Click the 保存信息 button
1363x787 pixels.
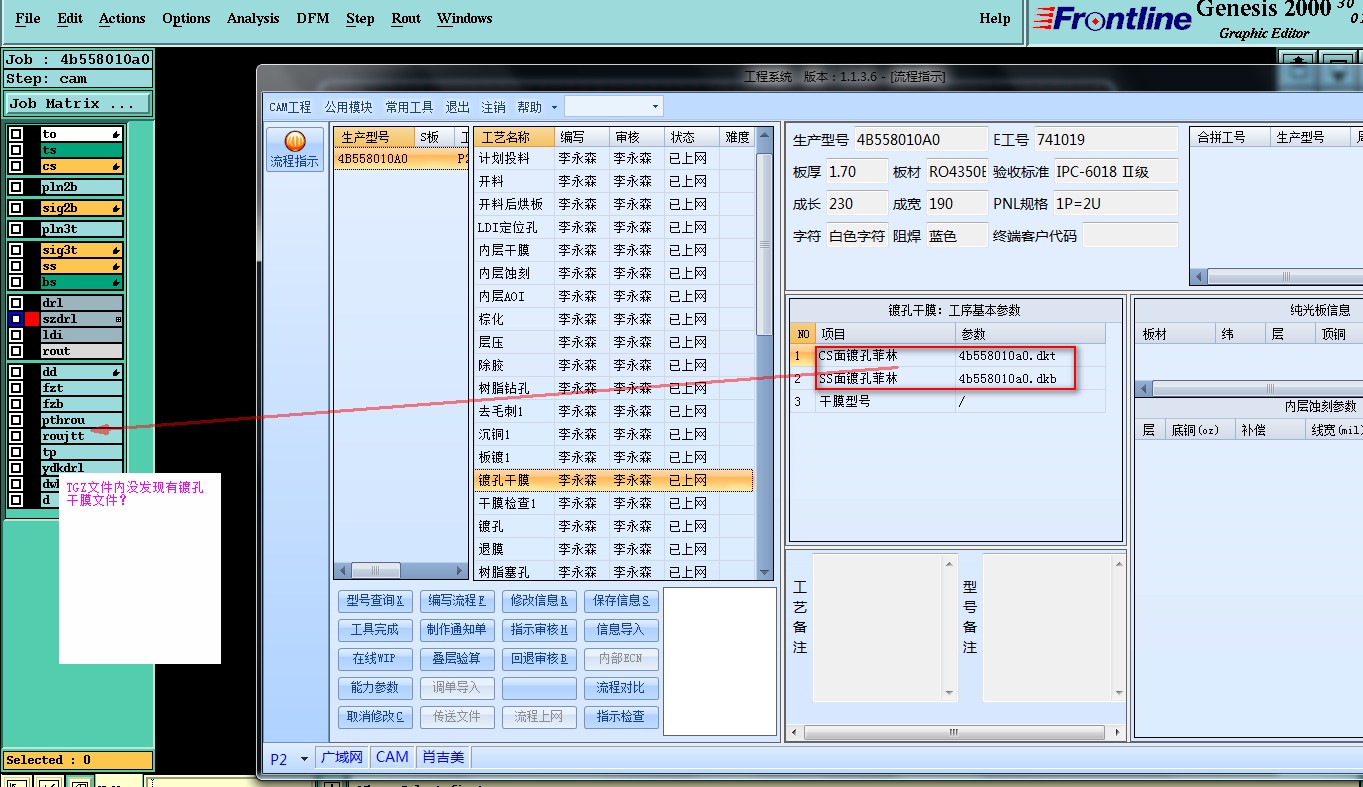pyautogui.click(x=622, y=600)
